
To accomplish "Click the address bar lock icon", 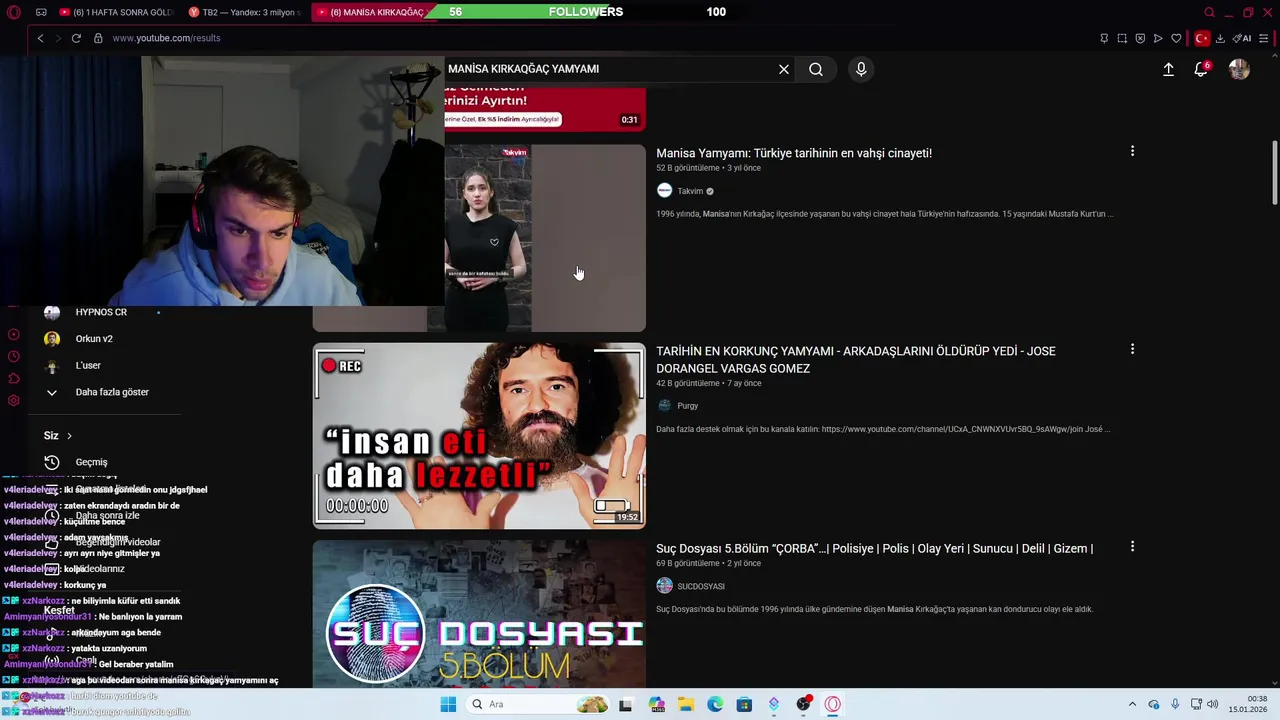I will pyautogui.click(x=98, y=38).
